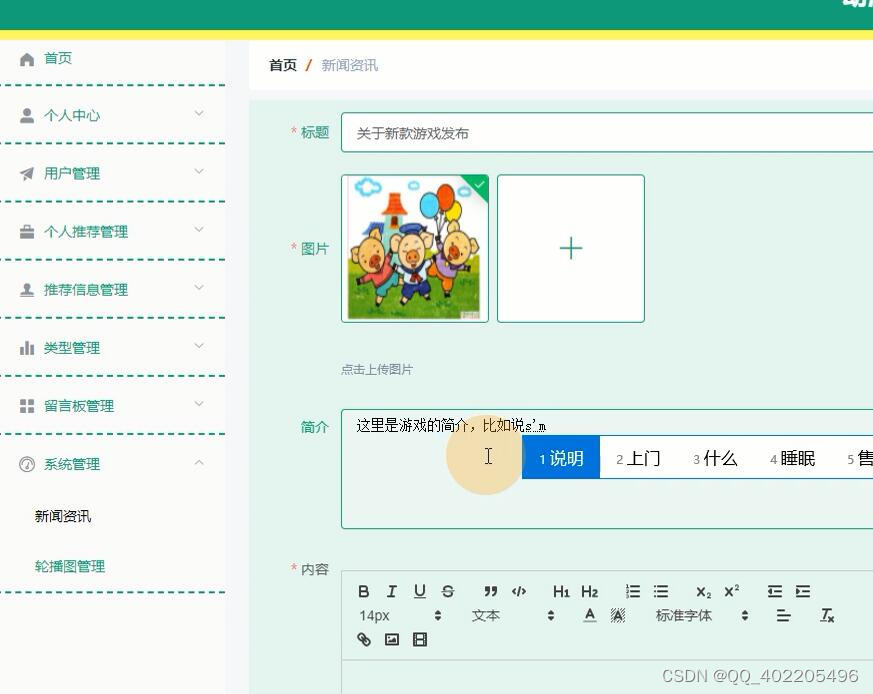Toggle strikethrough formatting in editor

(448, 591)
